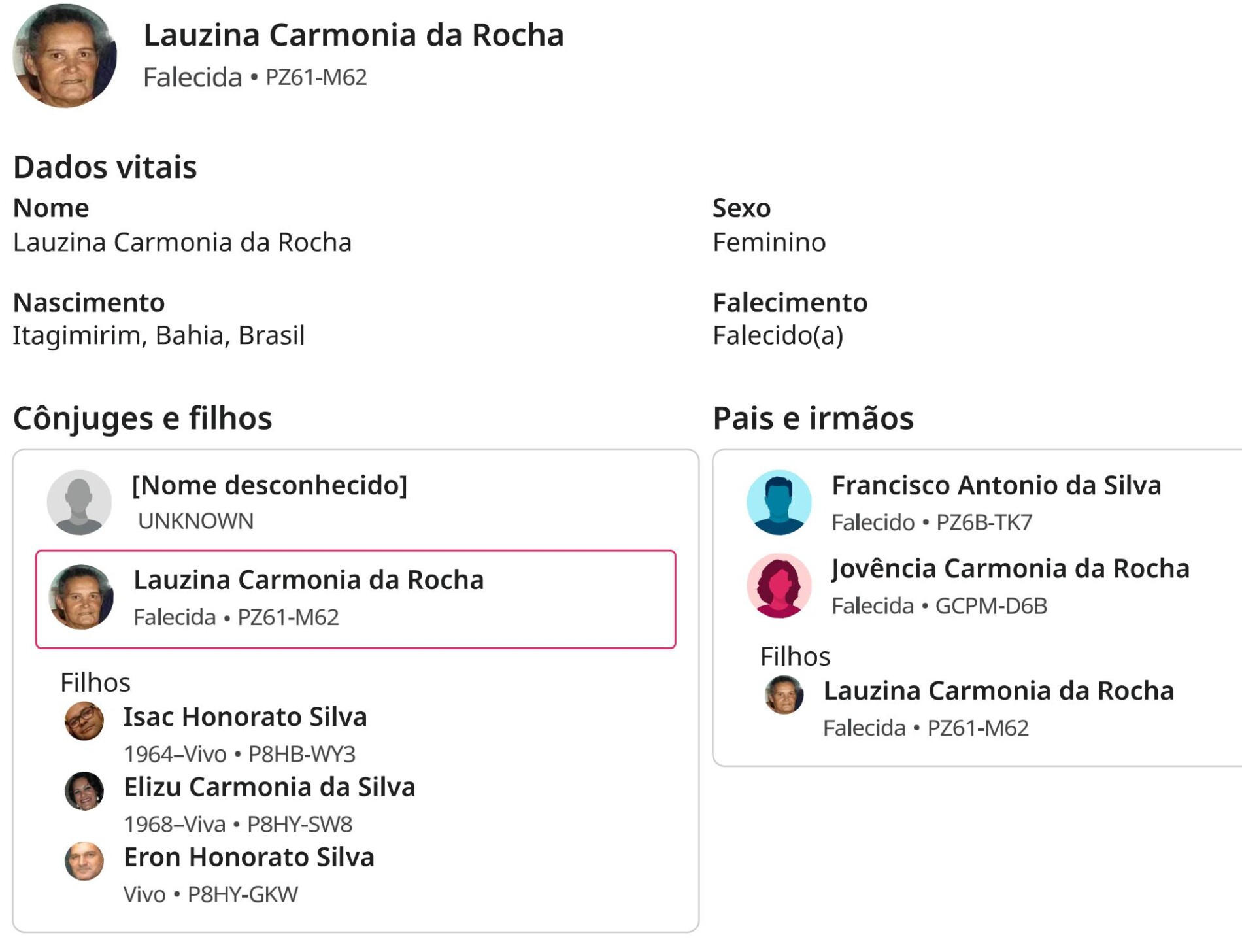The width and height of the screenshot is (1242, 952).
Task: Click Lauzina's portrait under parents' Filhos list
Action: tap(784, 694)
